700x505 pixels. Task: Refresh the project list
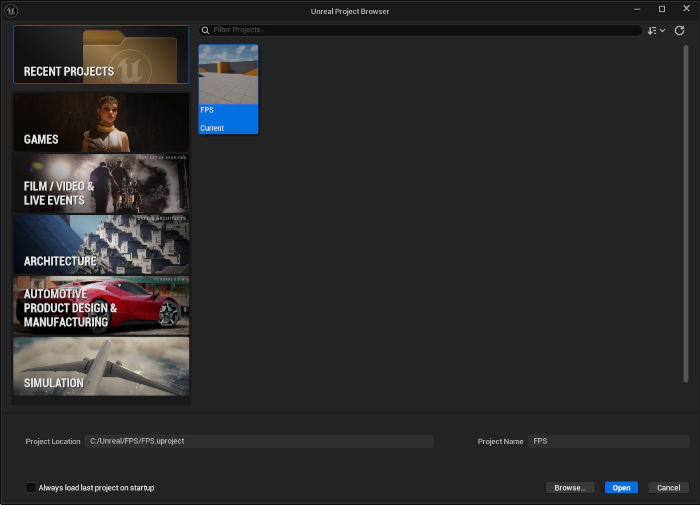click(x=680, y=31)
